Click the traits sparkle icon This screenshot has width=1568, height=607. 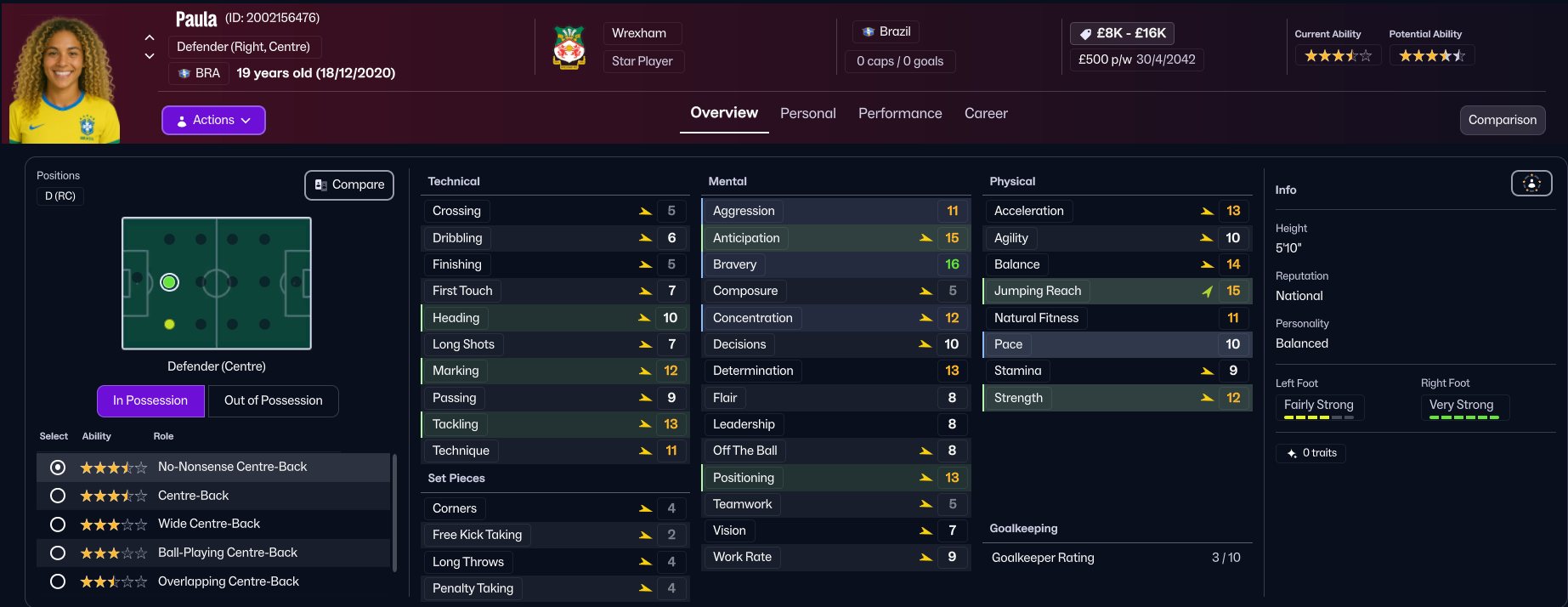click(1292, 453)
